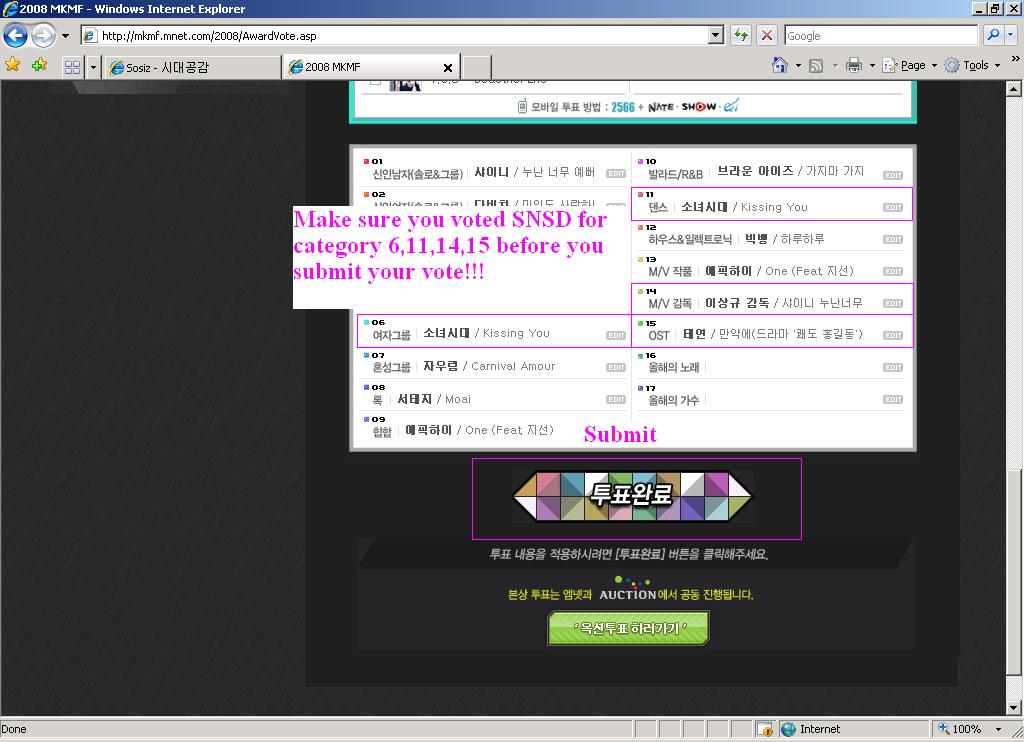Click the green 옥션투표 하러가기 button
This screenshot has width=1024, height=742.
(628, 628)
